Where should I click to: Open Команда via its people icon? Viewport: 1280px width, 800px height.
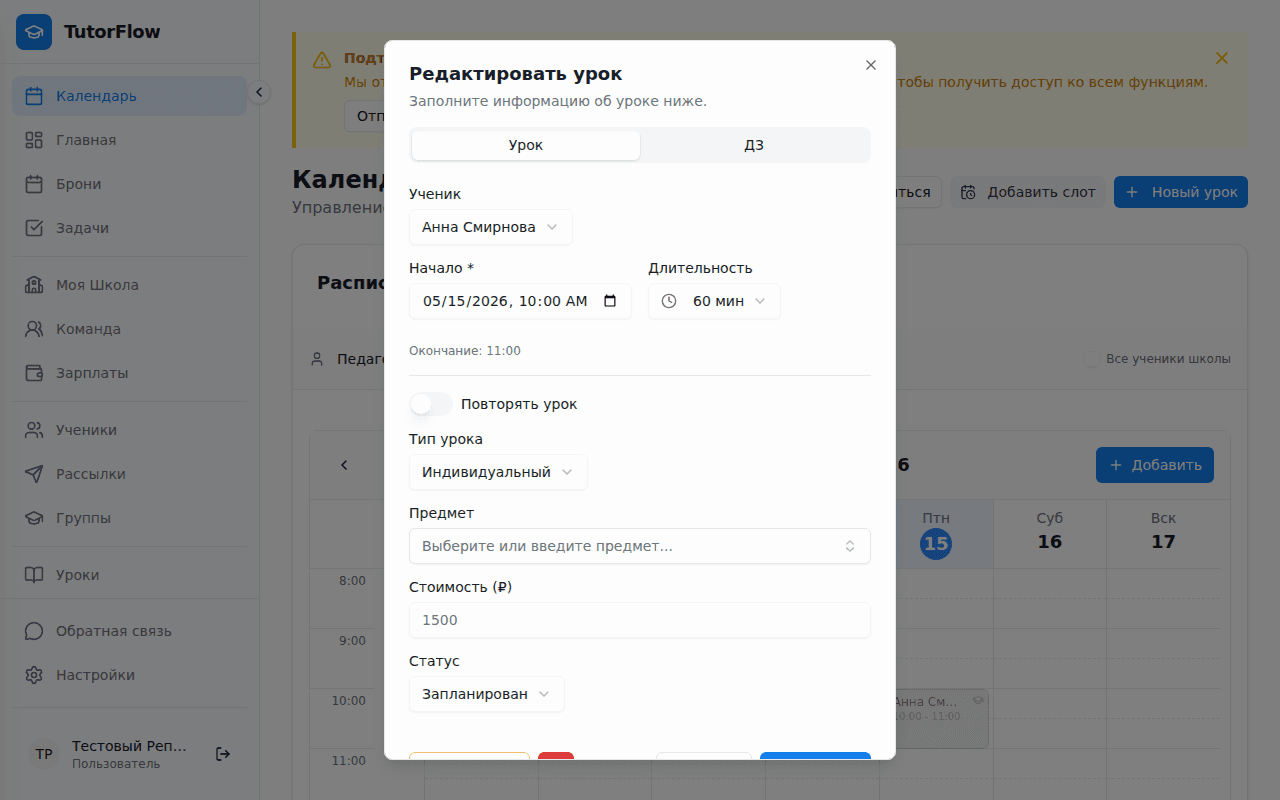(x=34, y=329)
